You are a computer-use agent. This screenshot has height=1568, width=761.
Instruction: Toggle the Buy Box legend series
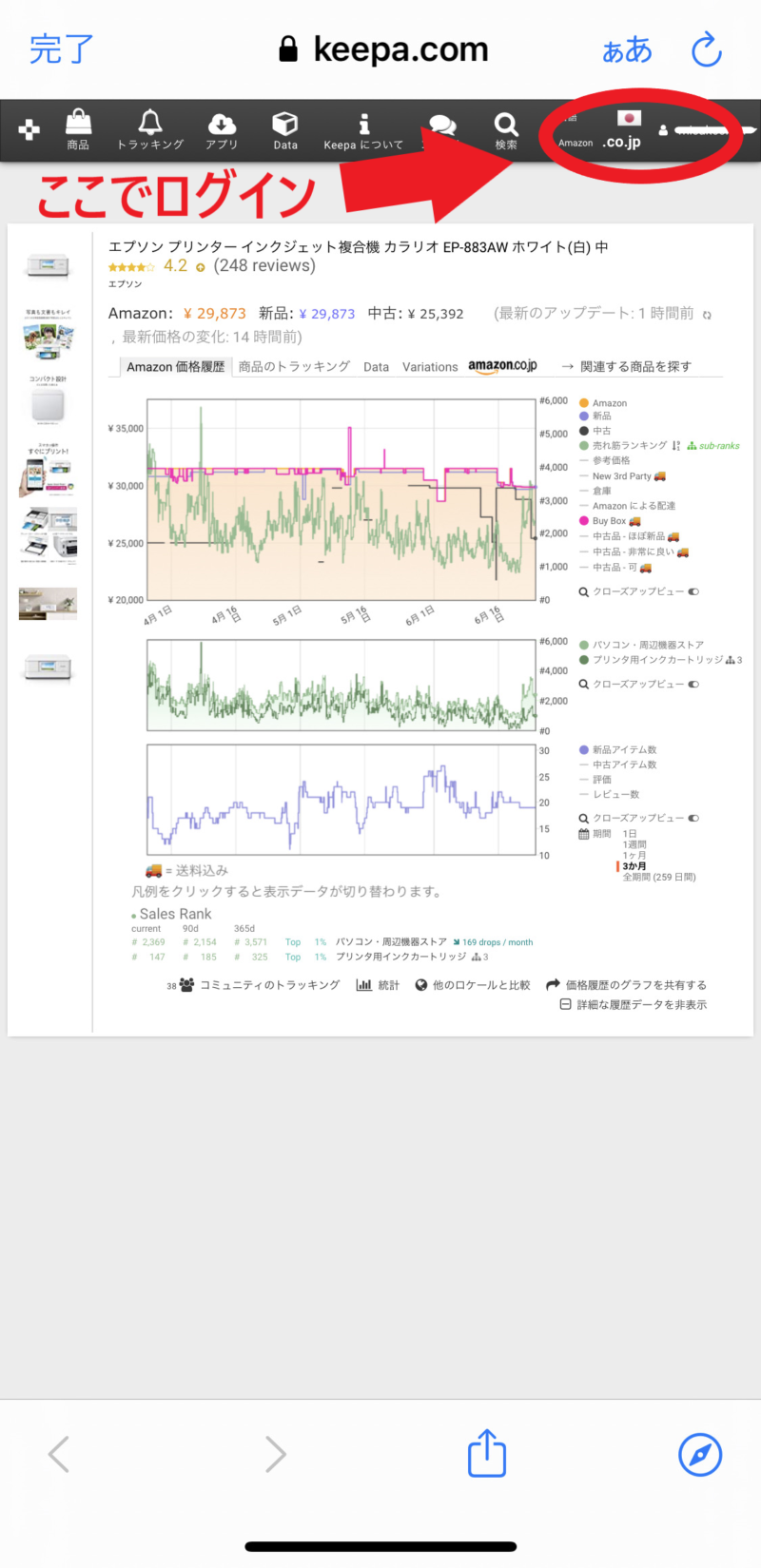pyautogui.click(x=610, y=521)
